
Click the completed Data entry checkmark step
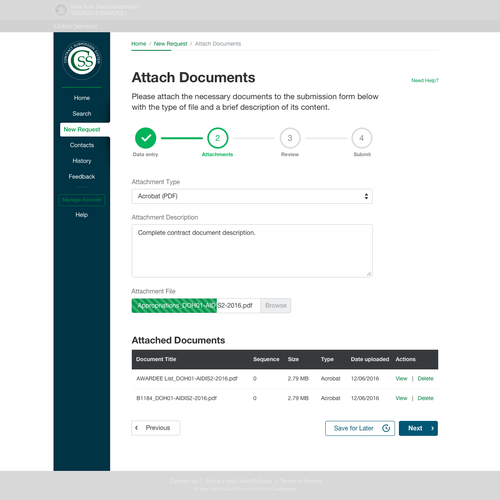145,138
